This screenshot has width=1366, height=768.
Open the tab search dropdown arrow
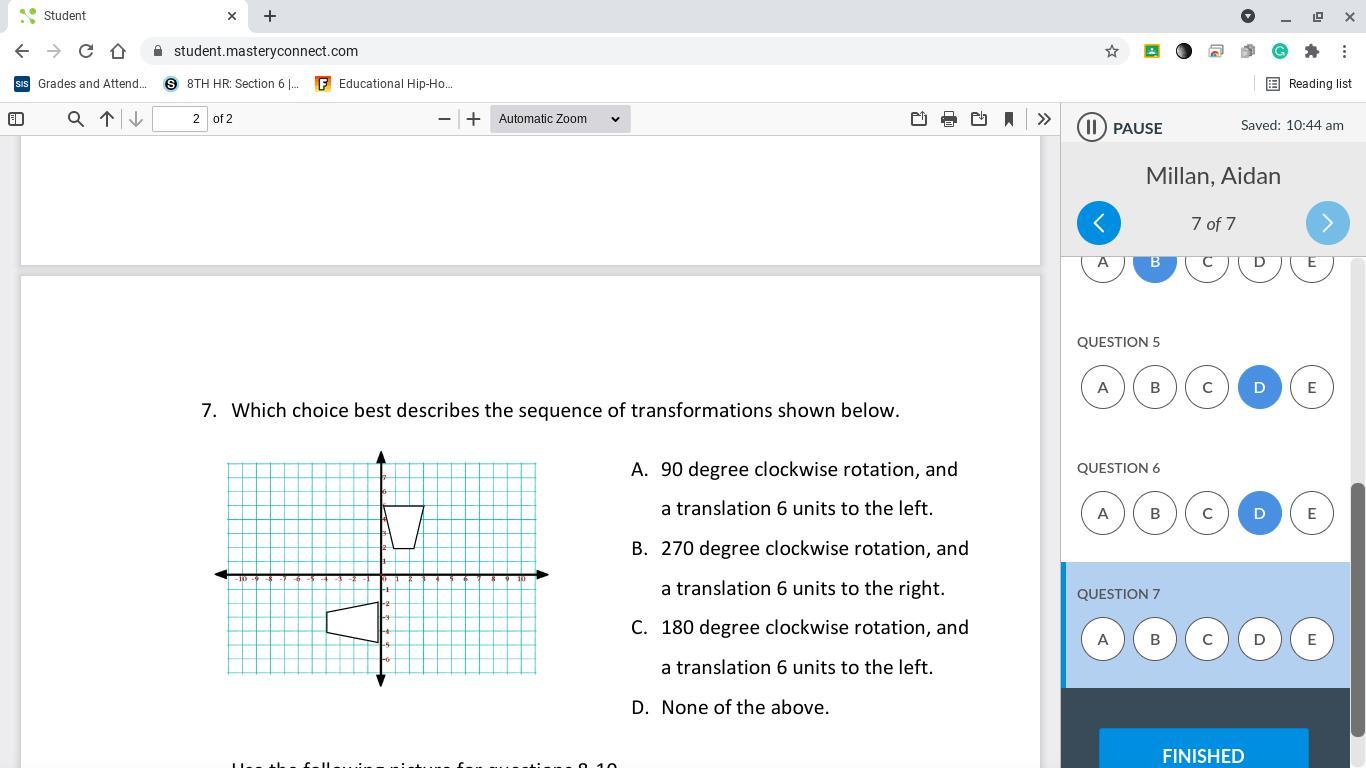pos(1248,16)
